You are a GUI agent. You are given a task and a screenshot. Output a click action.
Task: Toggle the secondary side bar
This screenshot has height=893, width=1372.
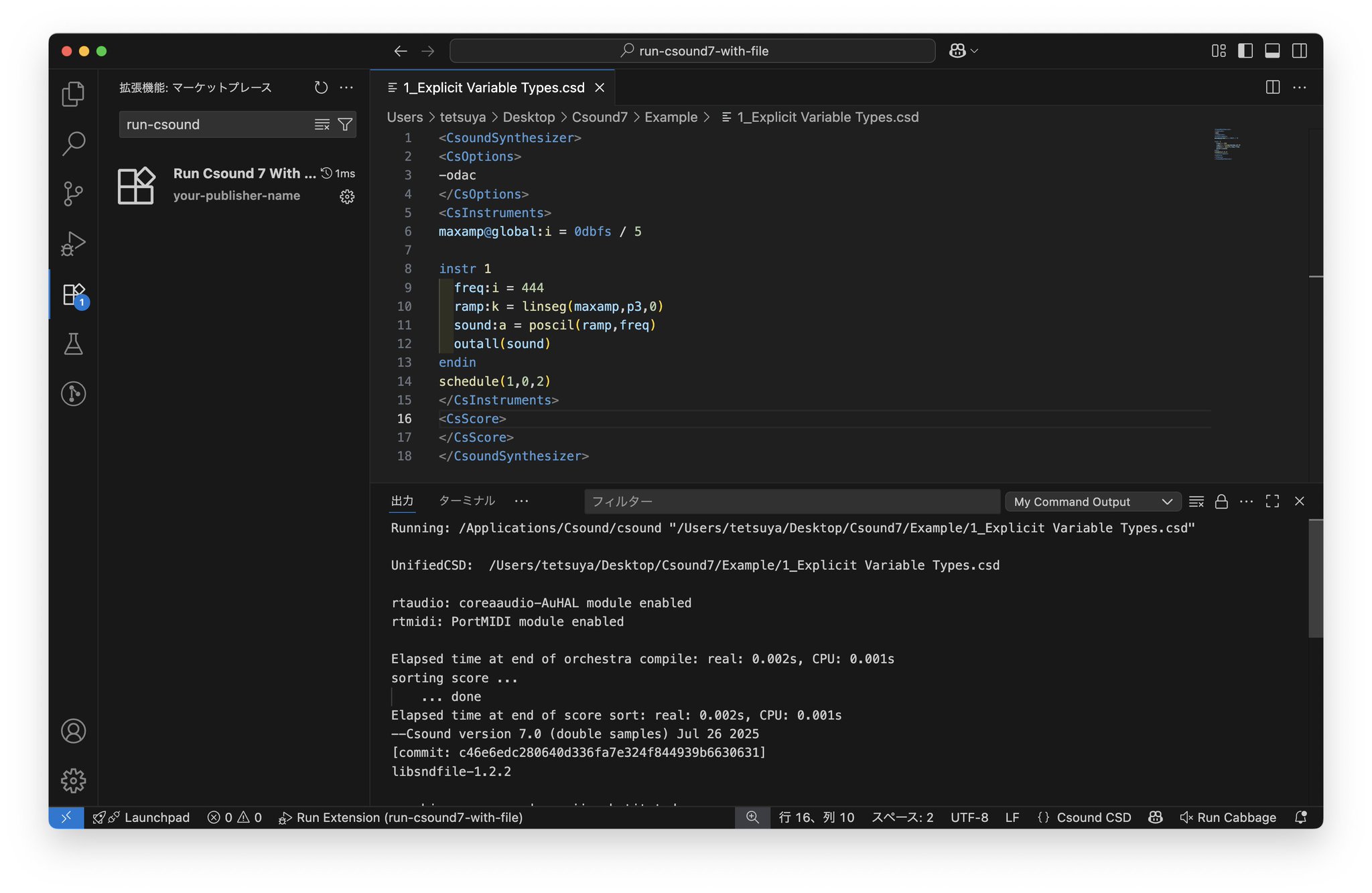[x=1300, y=51]
